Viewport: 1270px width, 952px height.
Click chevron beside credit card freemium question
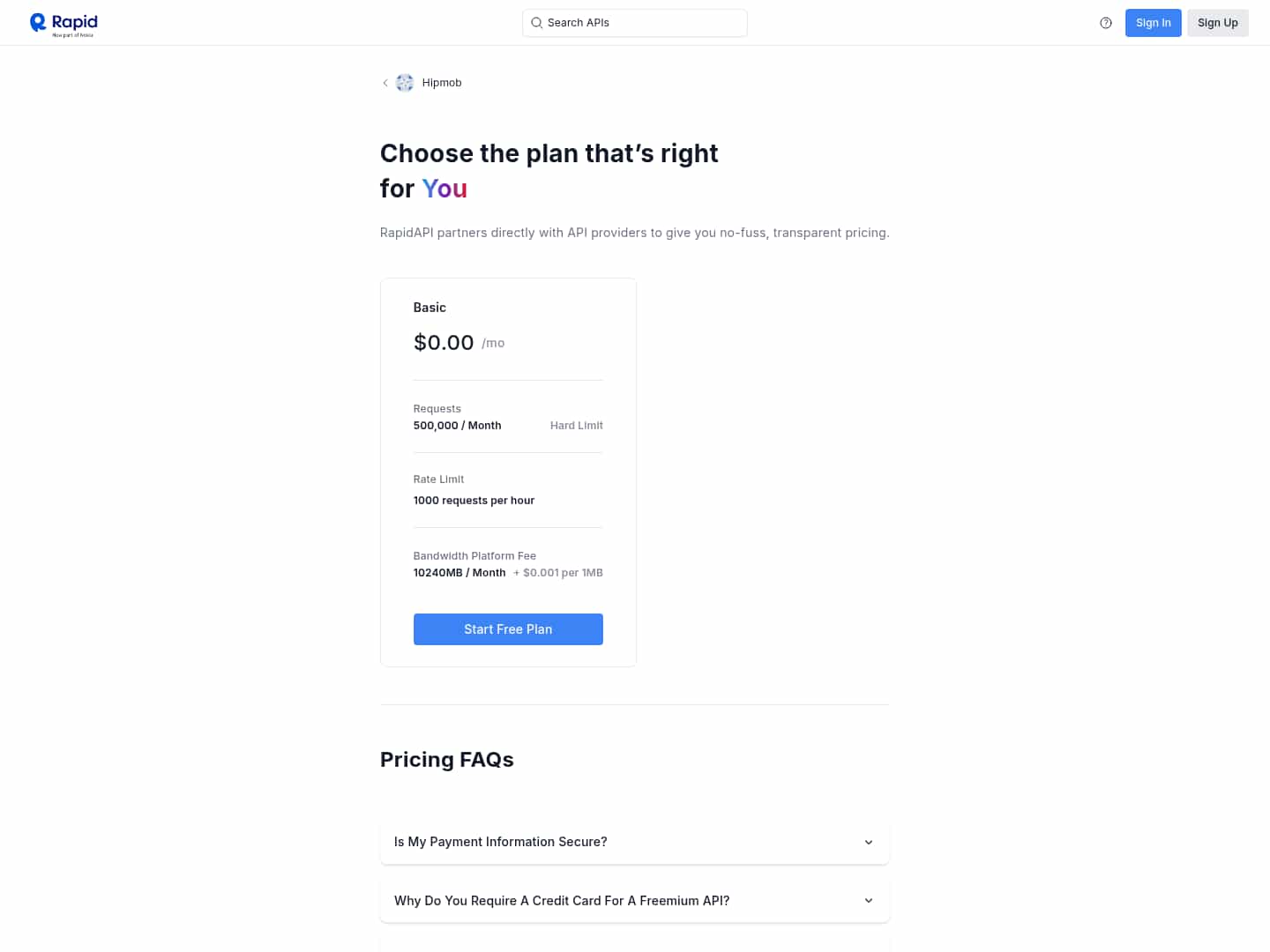[x=869, y=901]
